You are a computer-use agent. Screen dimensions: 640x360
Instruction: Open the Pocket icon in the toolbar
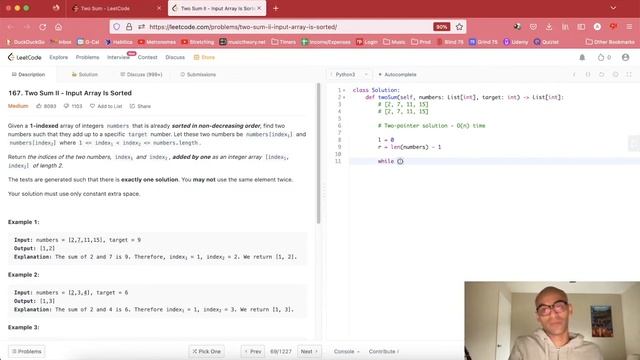533,27
